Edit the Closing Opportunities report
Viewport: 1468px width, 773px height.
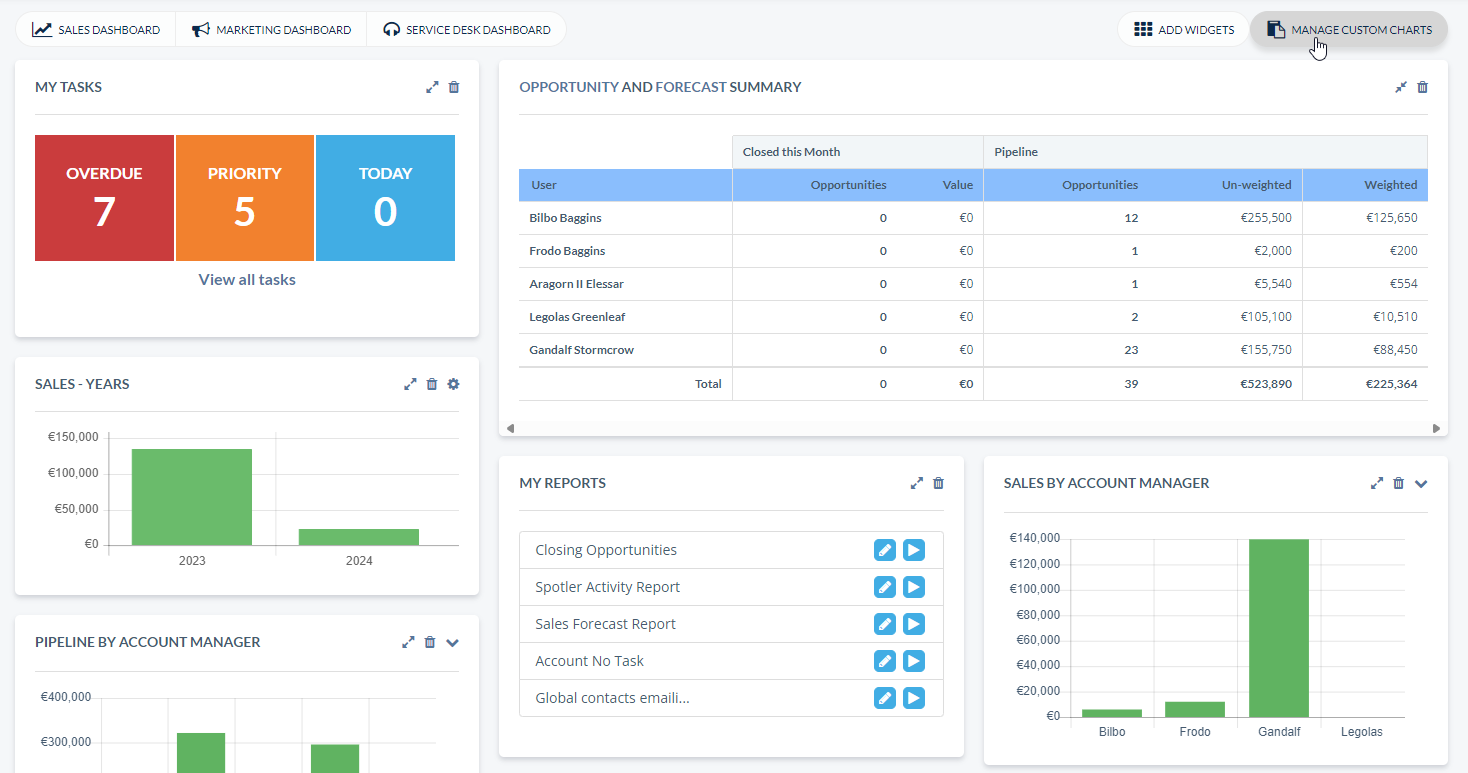885,550
